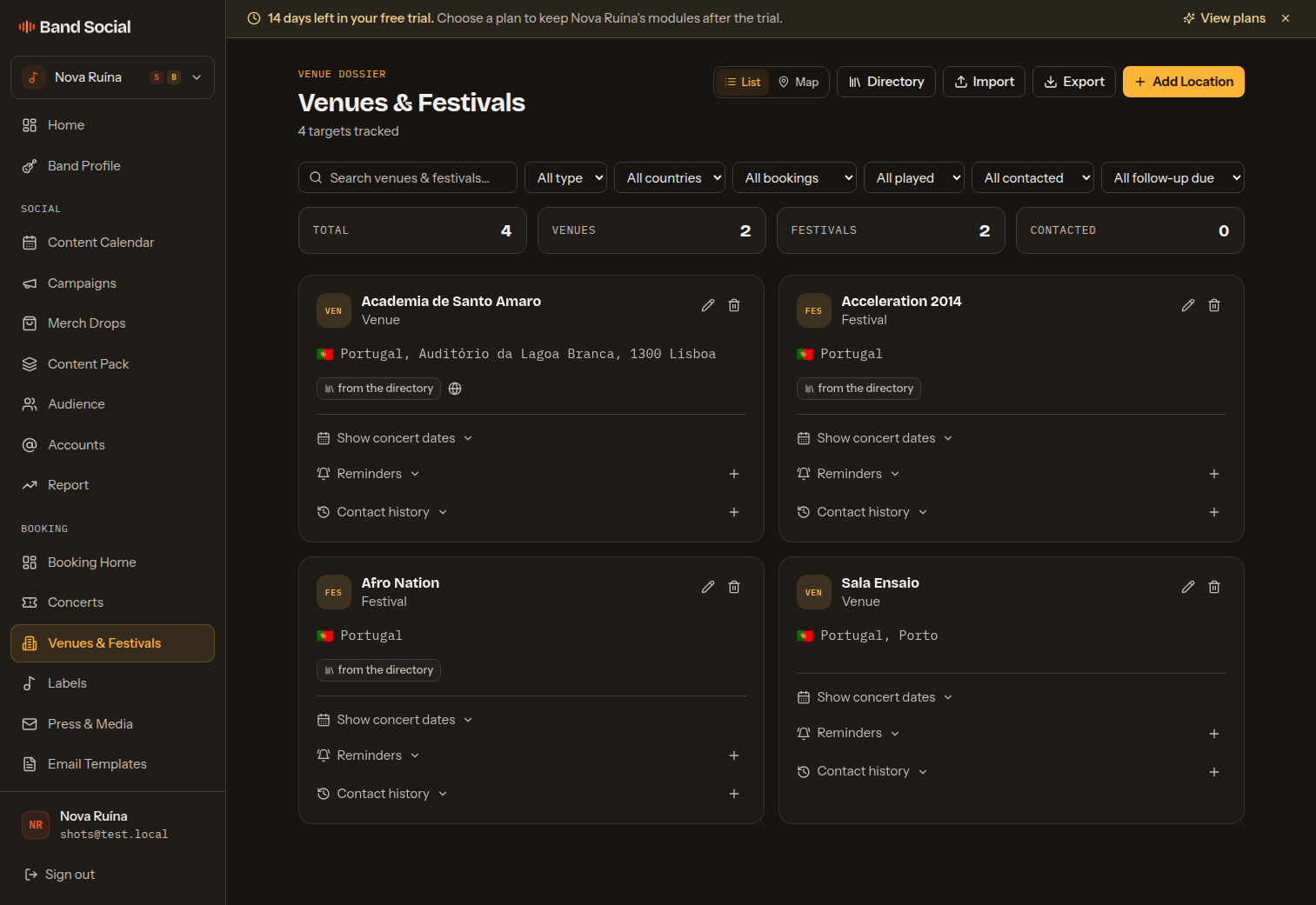
Task: Open Content Calendar in the sidebar
Action: (x=112, y=243)
